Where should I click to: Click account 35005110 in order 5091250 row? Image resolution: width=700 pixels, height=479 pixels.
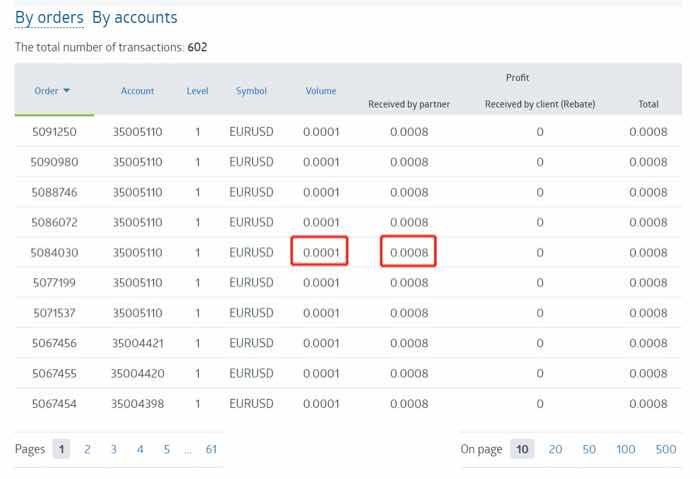pyautogui.click(x=138, y=132)
